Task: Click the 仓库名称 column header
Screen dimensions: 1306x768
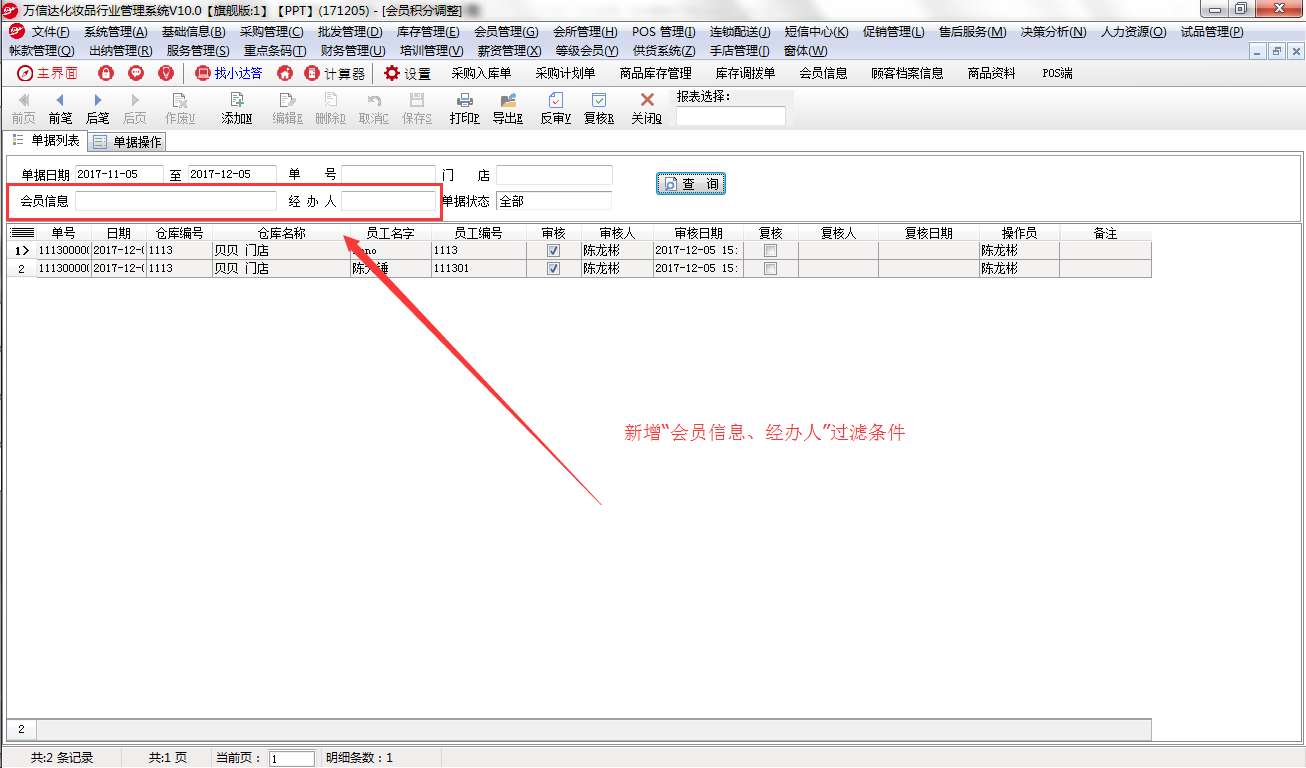Action: click(x=281, y=233)
